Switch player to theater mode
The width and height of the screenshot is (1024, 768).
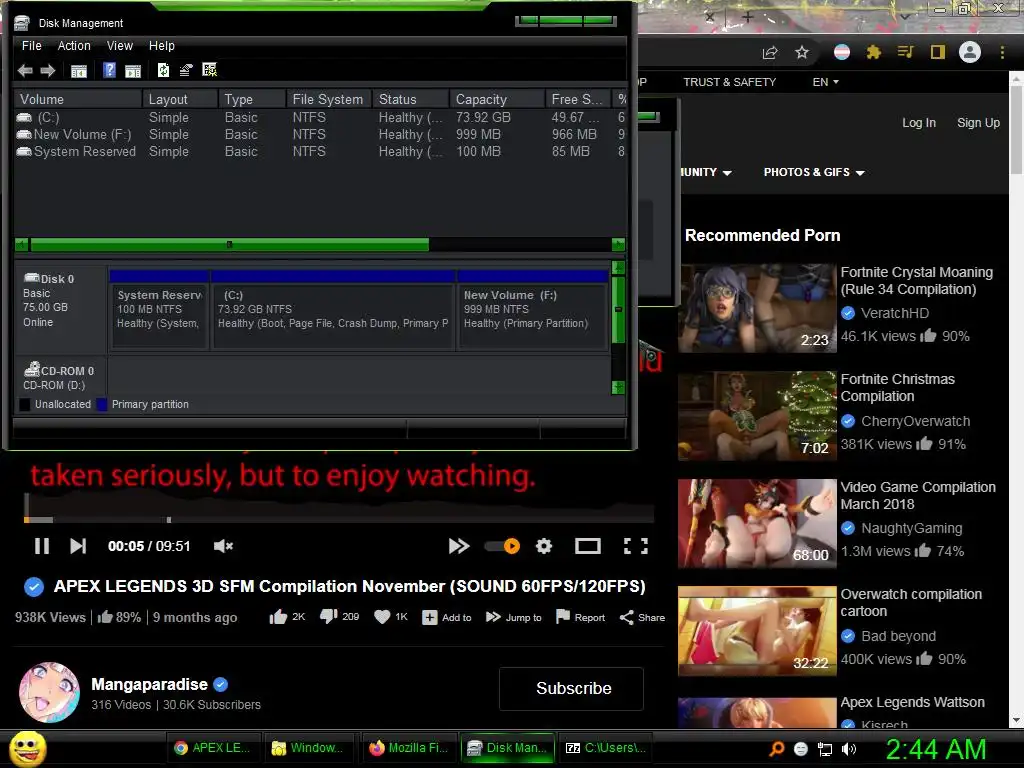tap(588, 546)
